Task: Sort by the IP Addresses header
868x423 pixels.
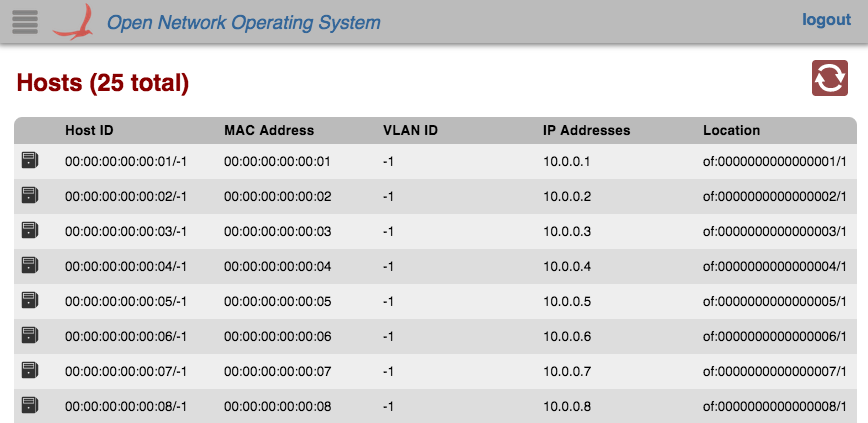Action: (x=586, y=130)
